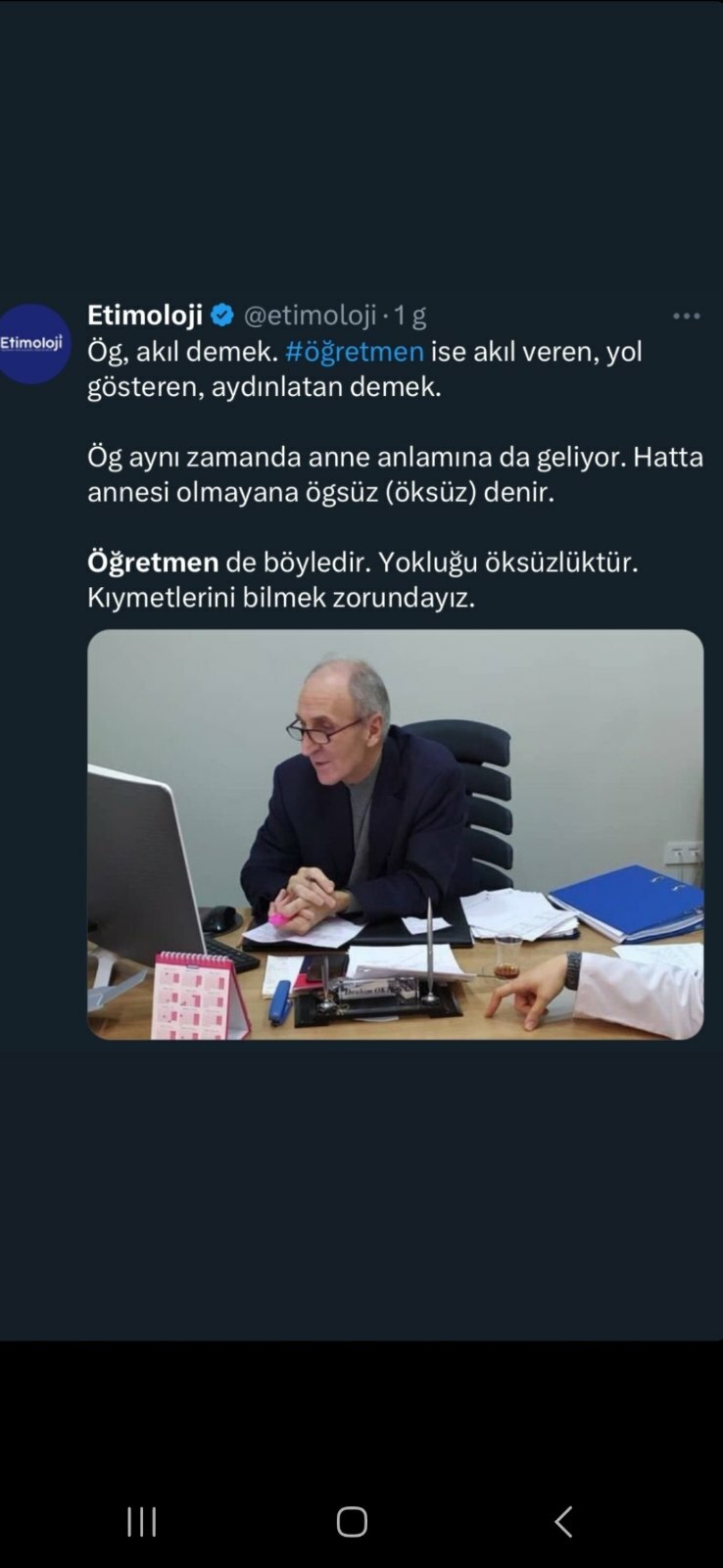Click the pink desk calendar in the photo

pyautogui.click(x=200, y=996)
